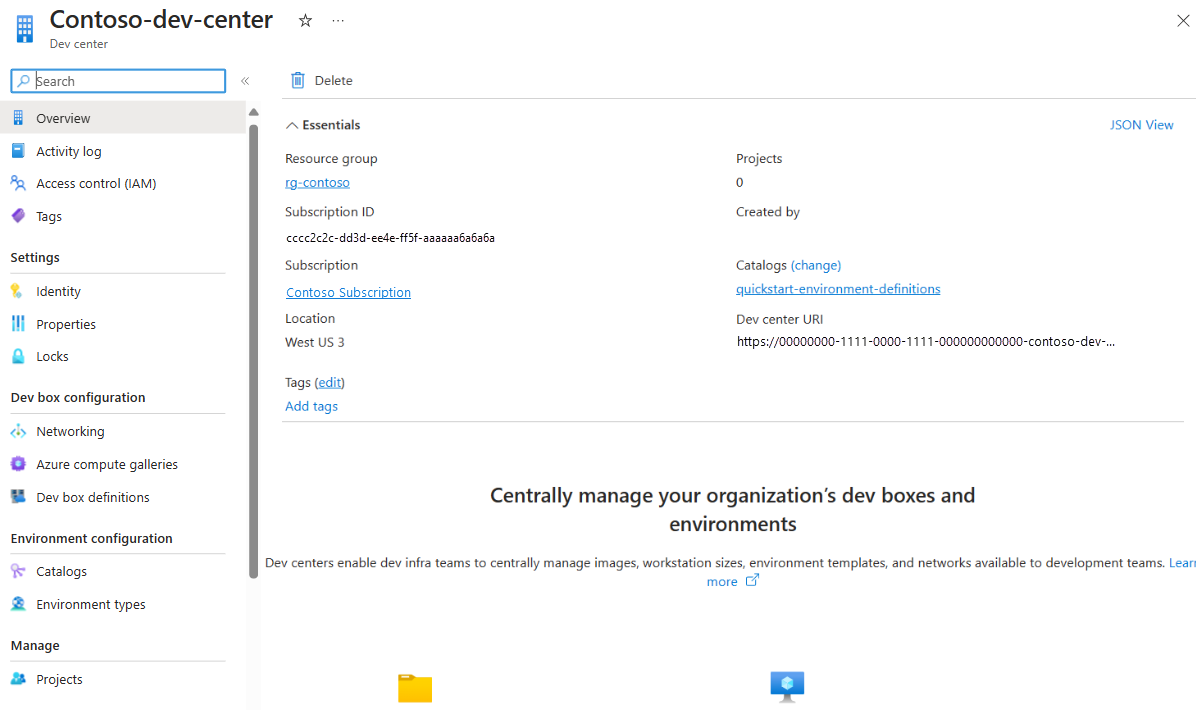This screenshot has height=710, width=1196.
Task: Click the Delete trash can icon
Action: (297, 80)
